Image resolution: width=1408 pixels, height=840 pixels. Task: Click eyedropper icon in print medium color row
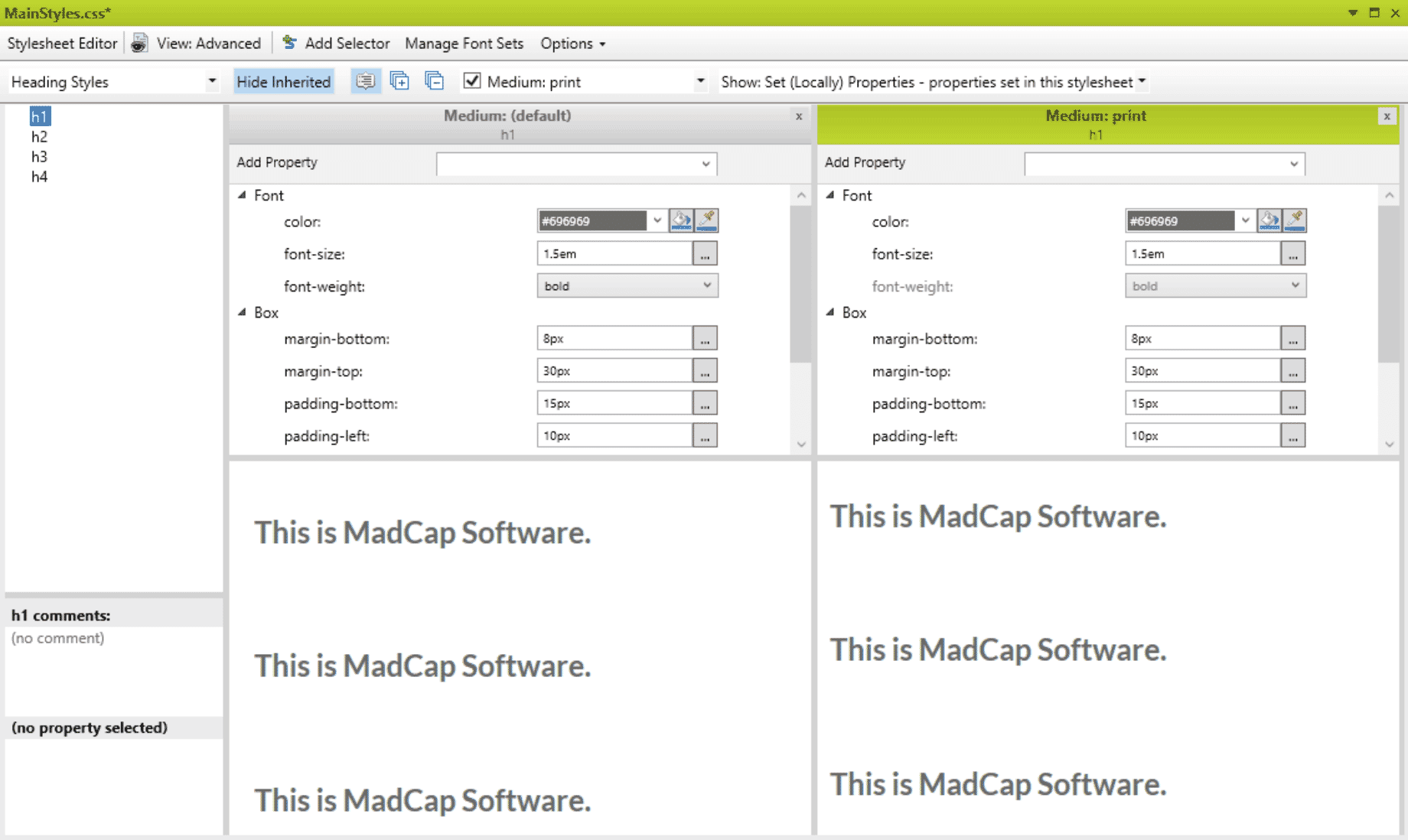tap(1295, 220)
